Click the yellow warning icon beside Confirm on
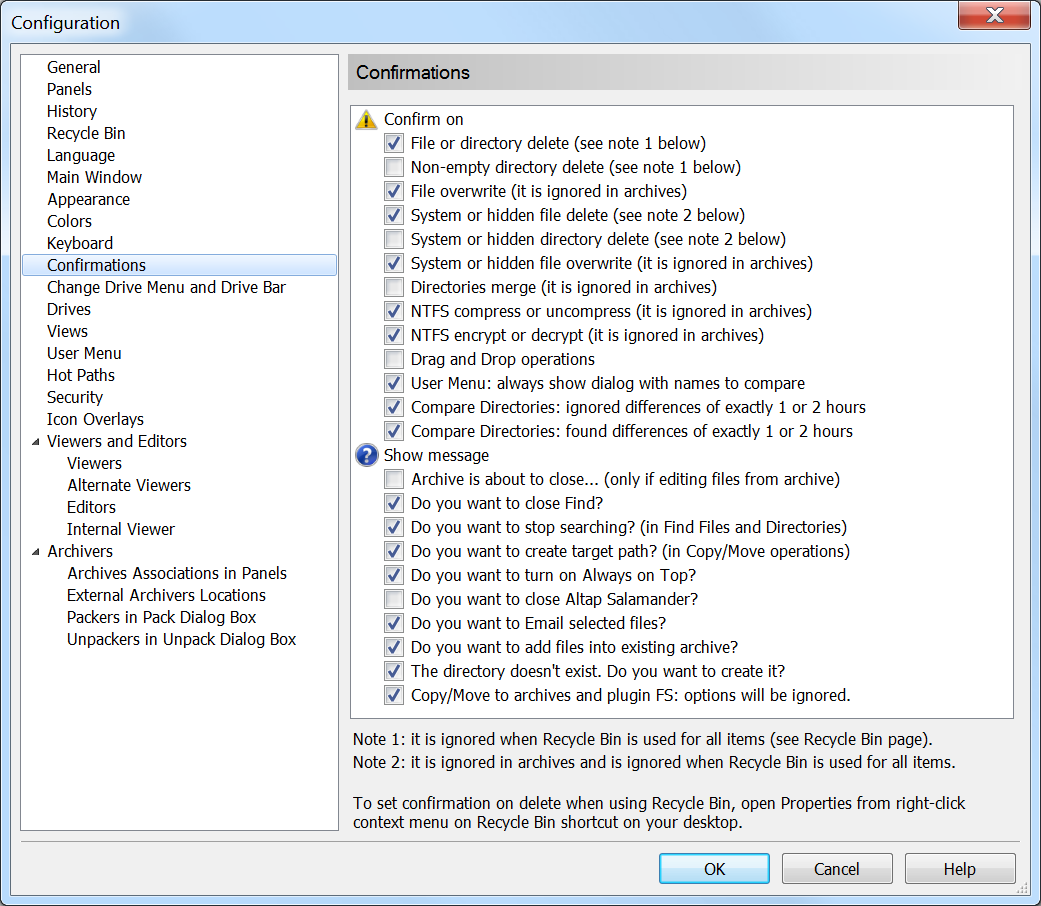Viewport: 1041px width, 906px height. click(367, 120)
